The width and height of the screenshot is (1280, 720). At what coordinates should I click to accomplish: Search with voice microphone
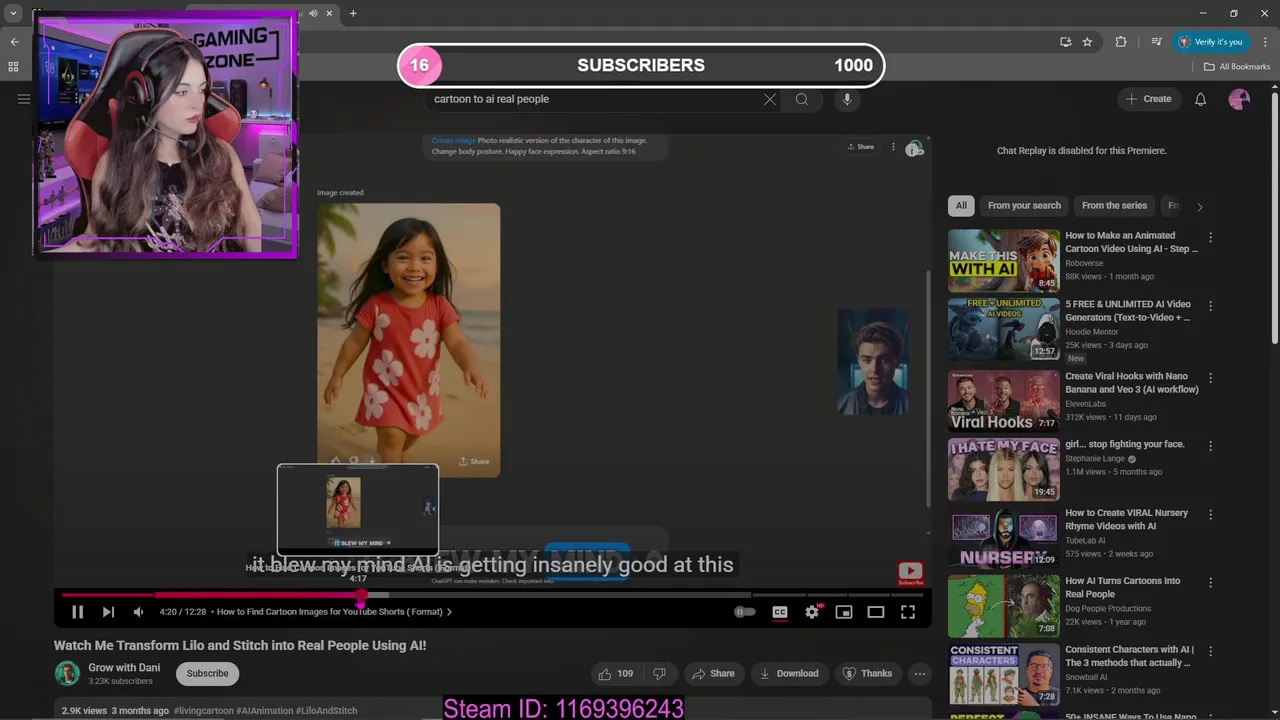(847, 99)
